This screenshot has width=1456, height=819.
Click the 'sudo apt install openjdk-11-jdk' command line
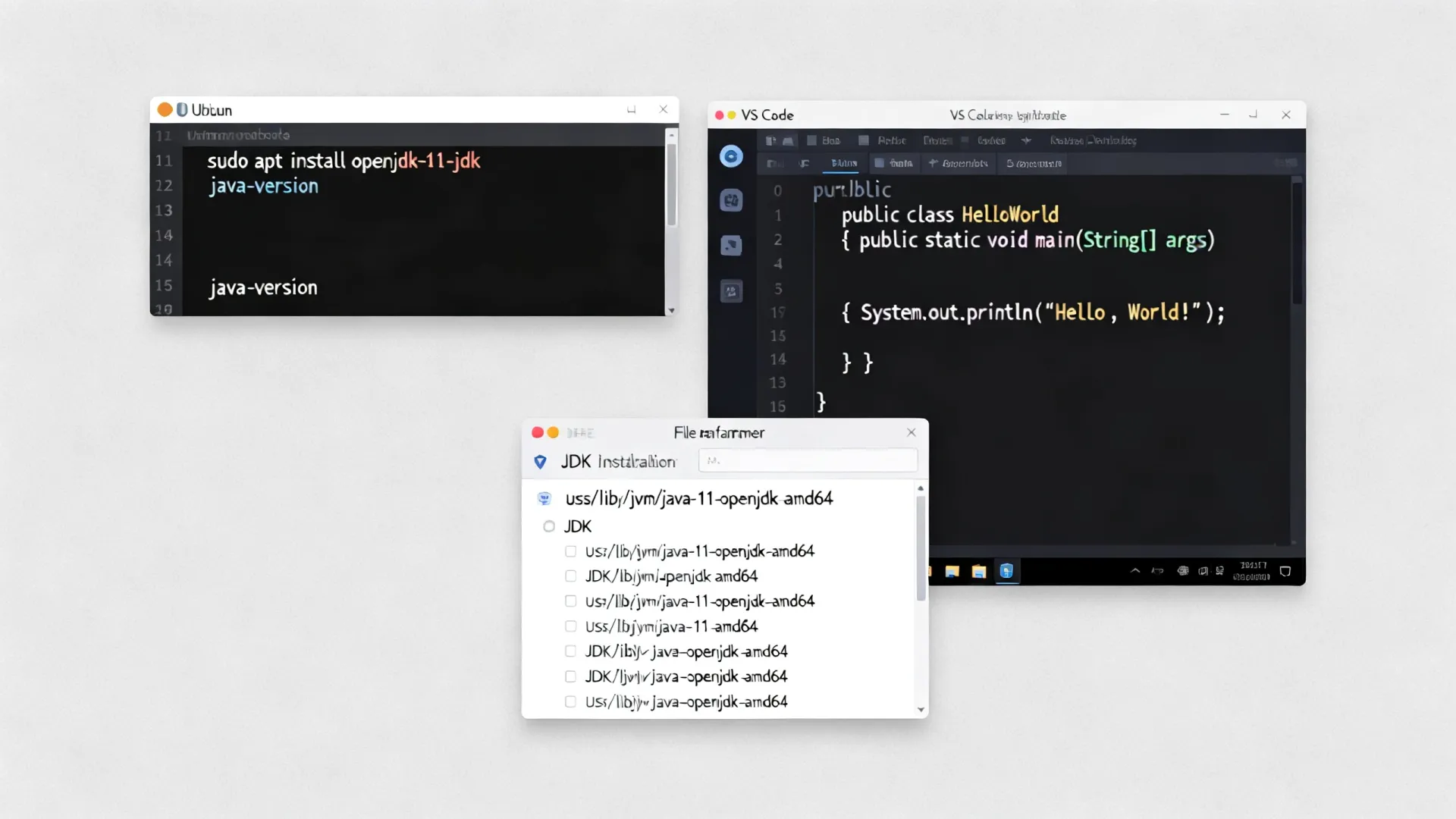pyautogui.click(x=344, y=161)
